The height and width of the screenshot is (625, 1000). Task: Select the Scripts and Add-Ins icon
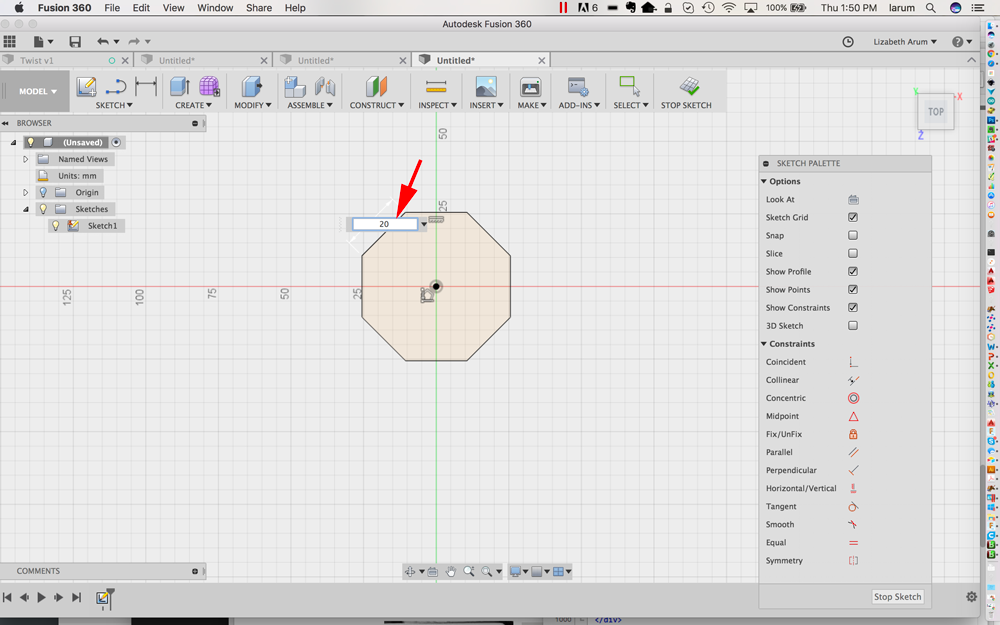[x=578, y=87]
